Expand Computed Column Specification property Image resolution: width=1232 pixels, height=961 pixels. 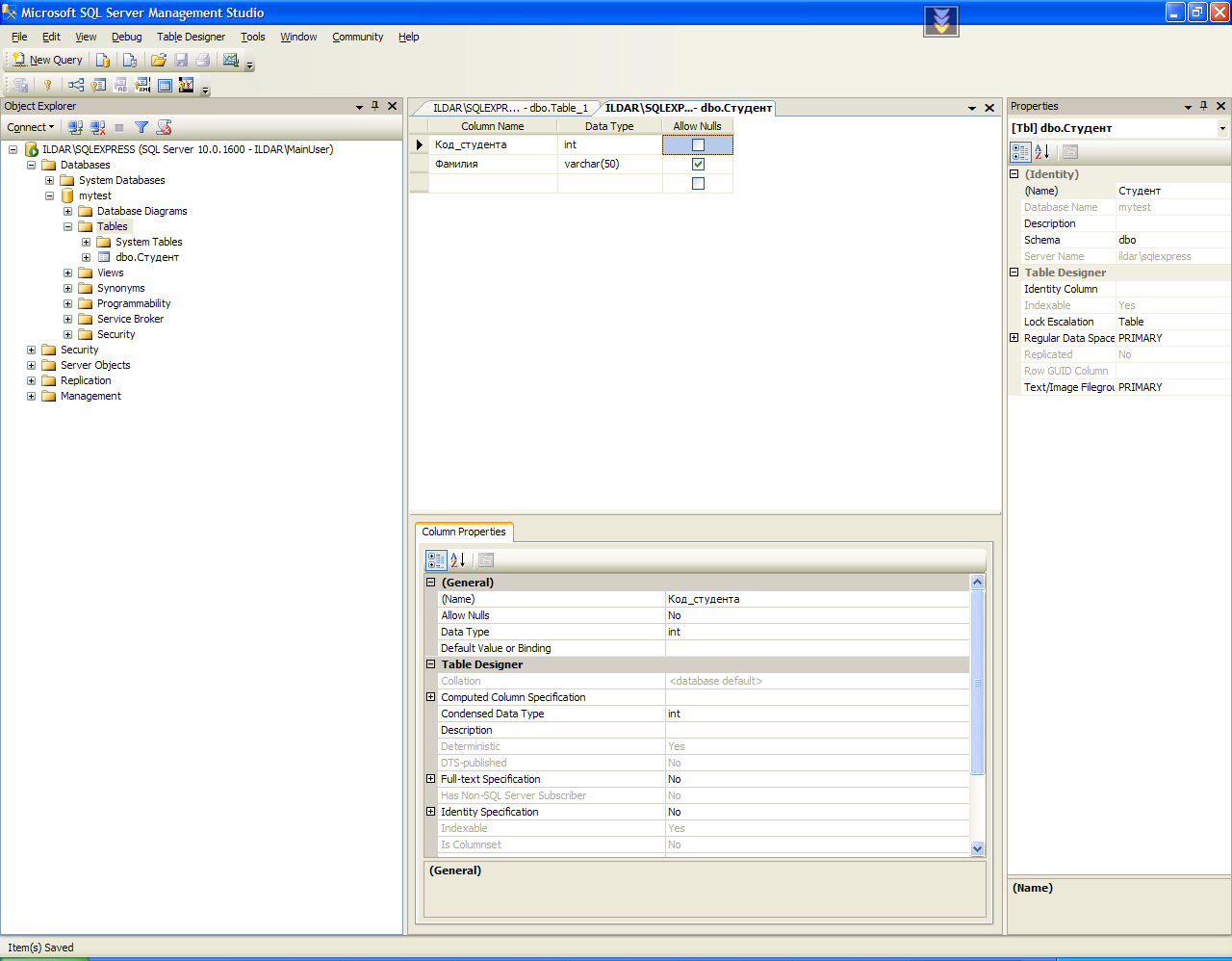pyautogui.click(x=430, y=697)
